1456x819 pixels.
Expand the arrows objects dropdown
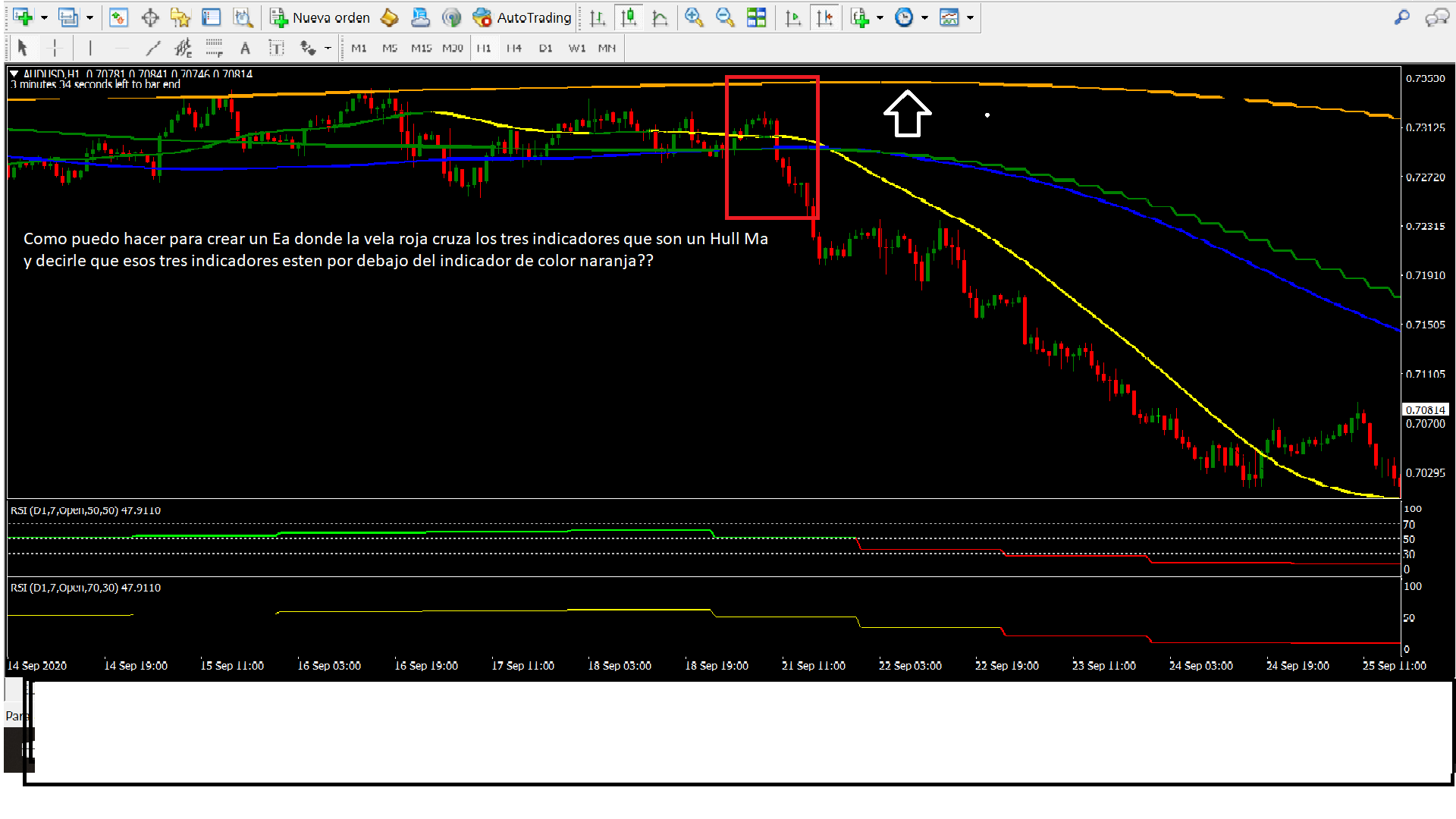click(328, 49)
